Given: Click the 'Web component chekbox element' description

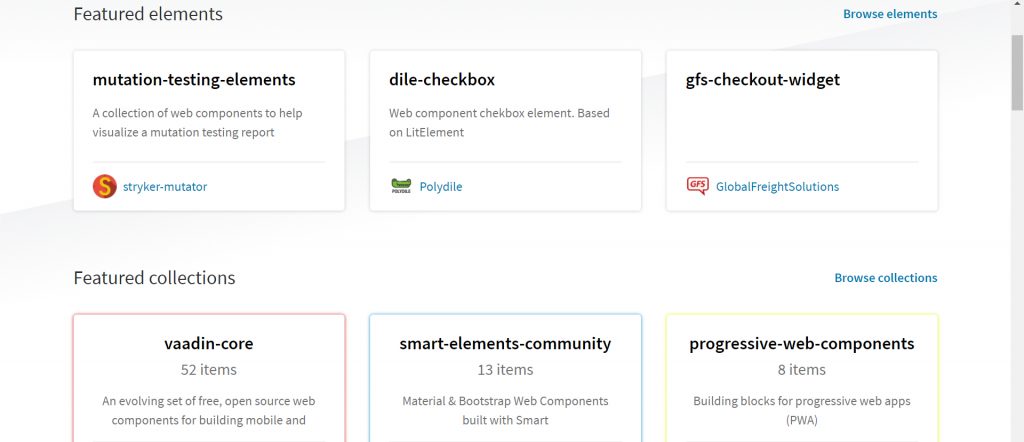Looking at the screenshot, I should tap(500, 123).
